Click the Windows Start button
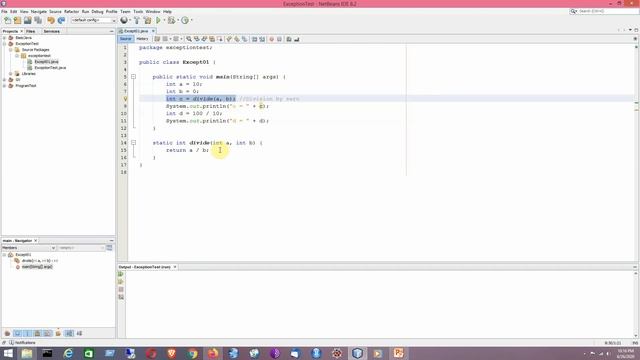The height and width of the screenshot is (360, 640). (x=8, y=353)
